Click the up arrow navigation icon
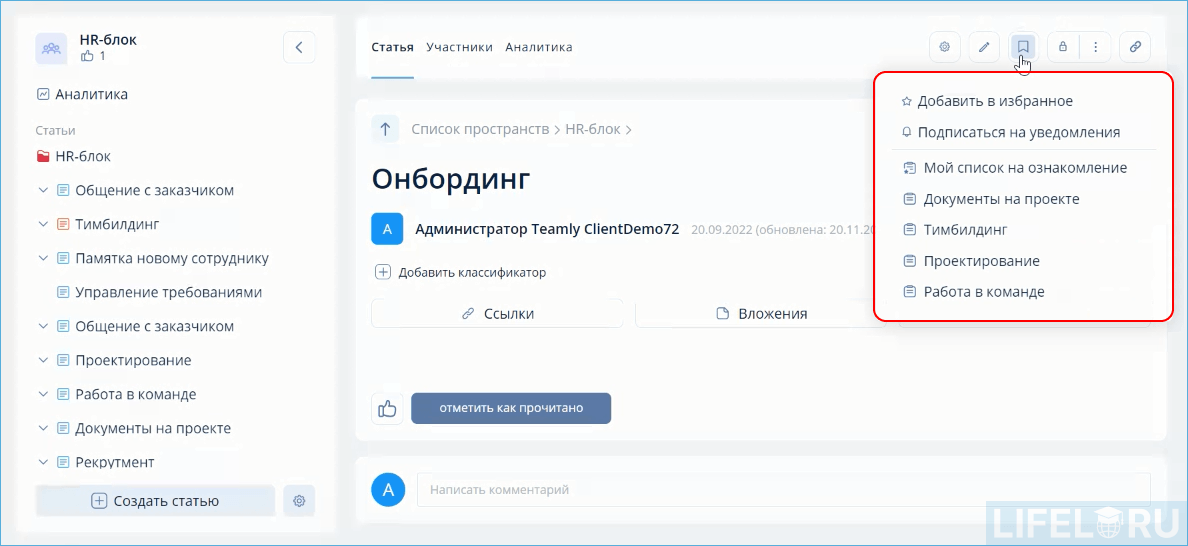Screen dimensions: 1188x546 [385, 129]
